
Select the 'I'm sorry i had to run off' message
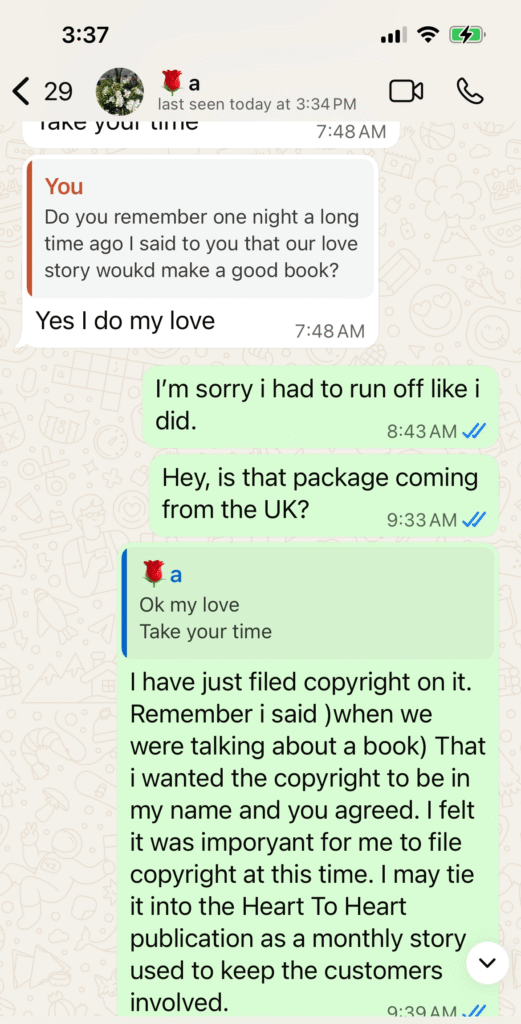click(x=320, y=407)
